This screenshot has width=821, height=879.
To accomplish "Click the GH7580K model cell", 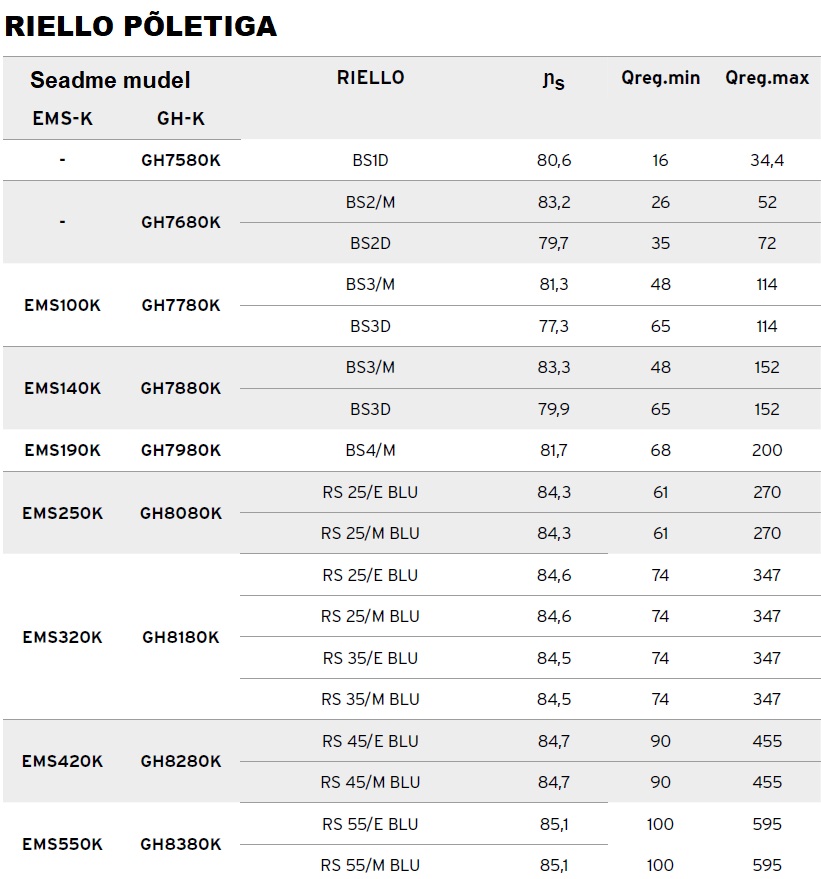I will [181, 160].
